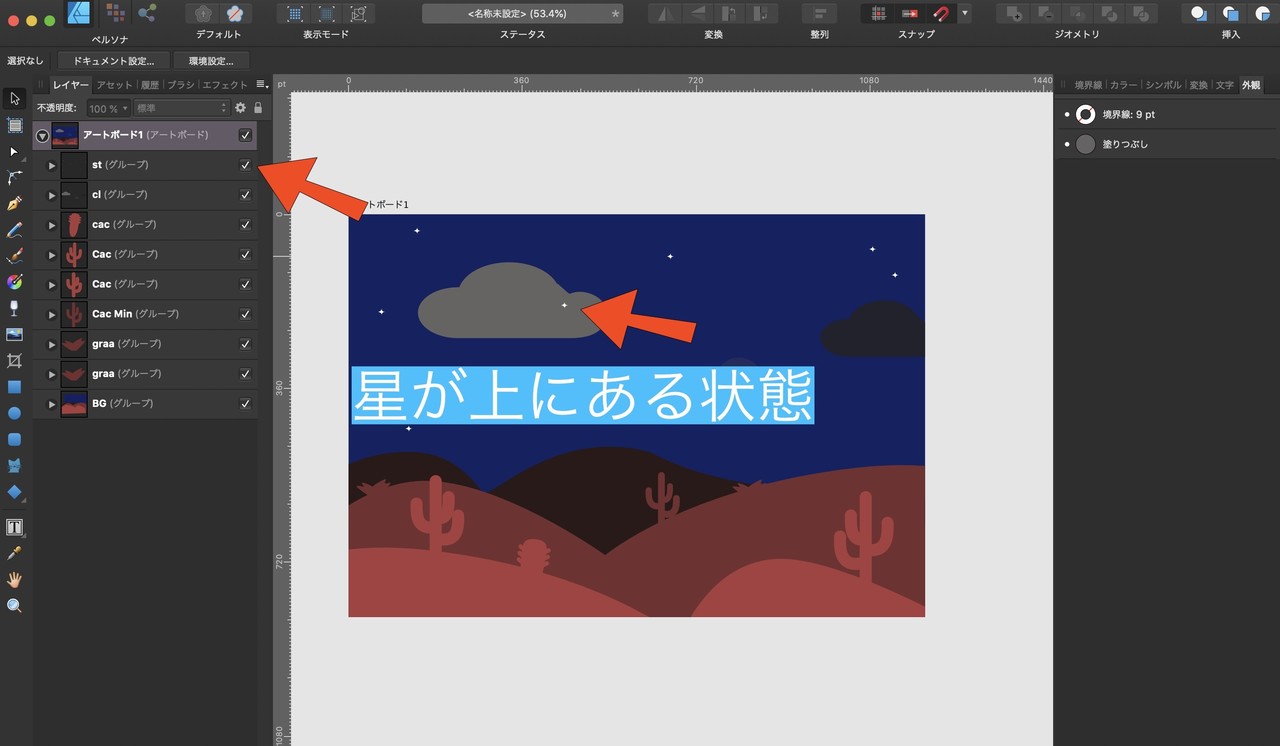
Task: Expand the cl group layer
Action: click(x=52, y=195)
